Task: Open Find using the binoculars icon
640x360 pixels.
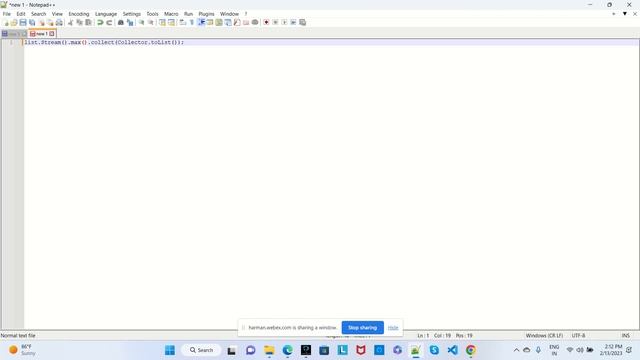Action: pyautogui.click(x=120, y=22)
